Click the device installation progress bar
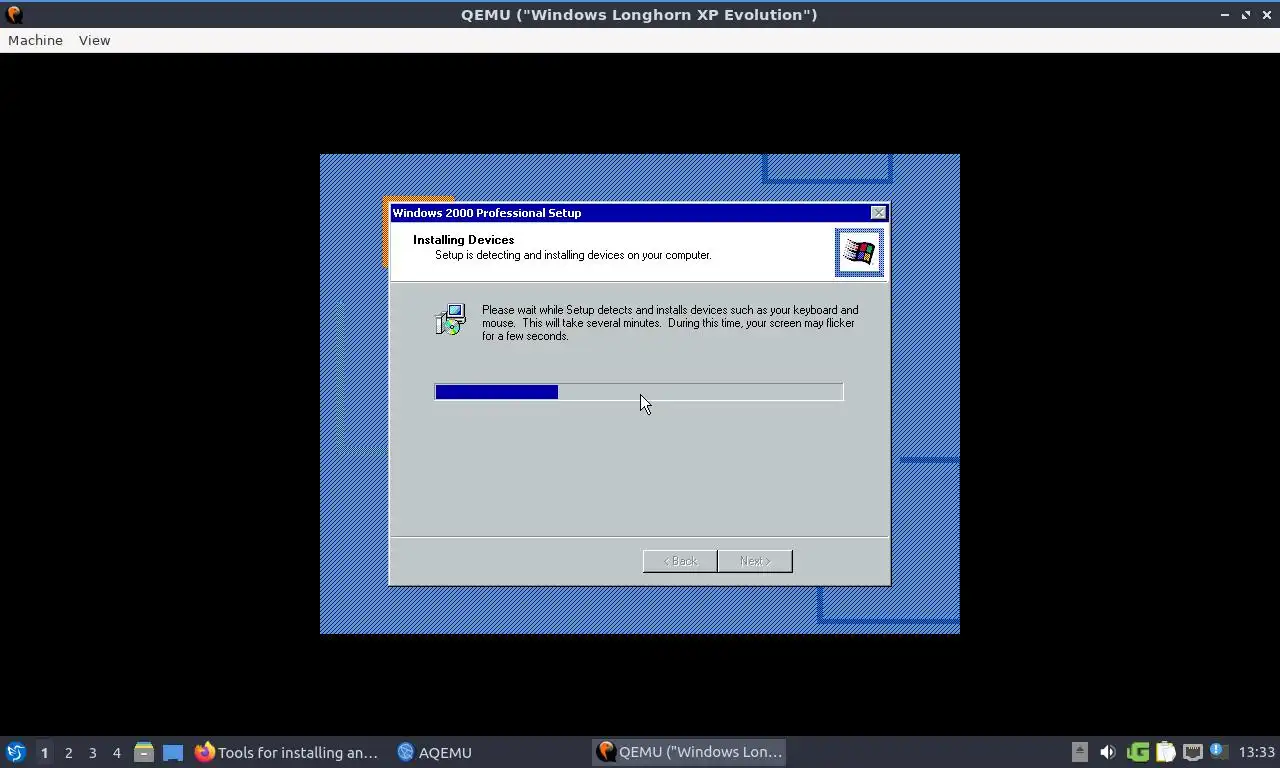 639,392
